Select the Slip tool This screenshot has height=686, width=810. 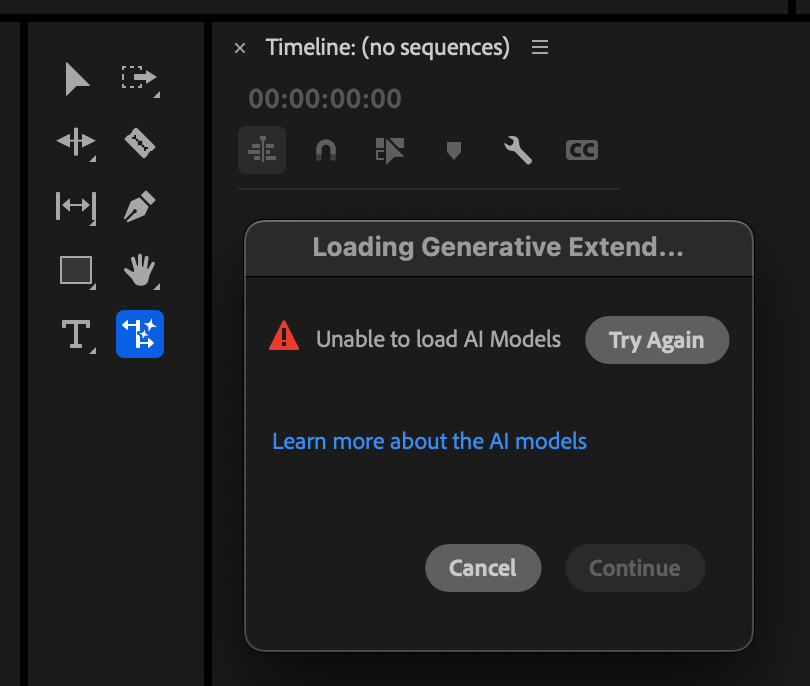click(x=76, y=206)
